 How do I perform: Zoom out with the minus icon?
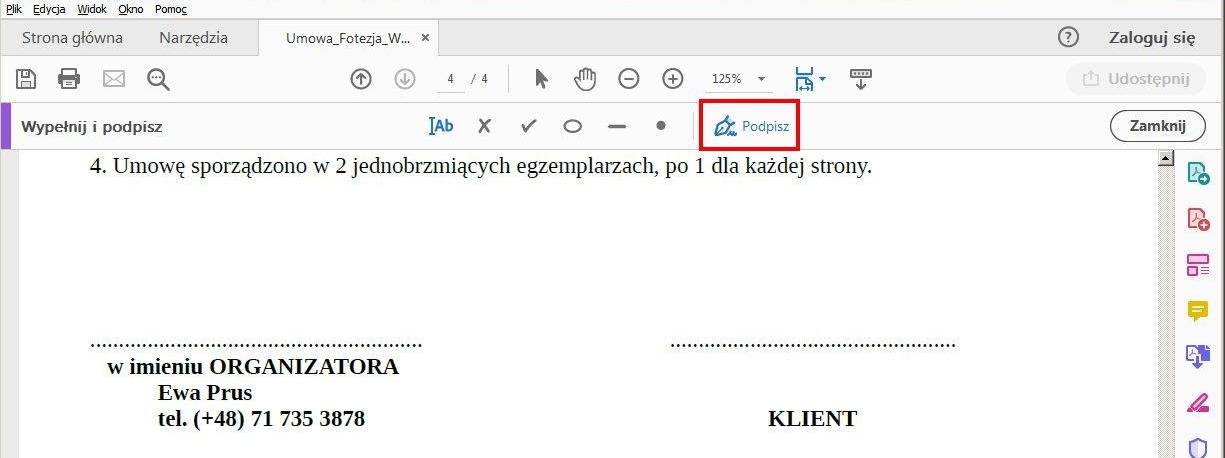pos(628,79)
